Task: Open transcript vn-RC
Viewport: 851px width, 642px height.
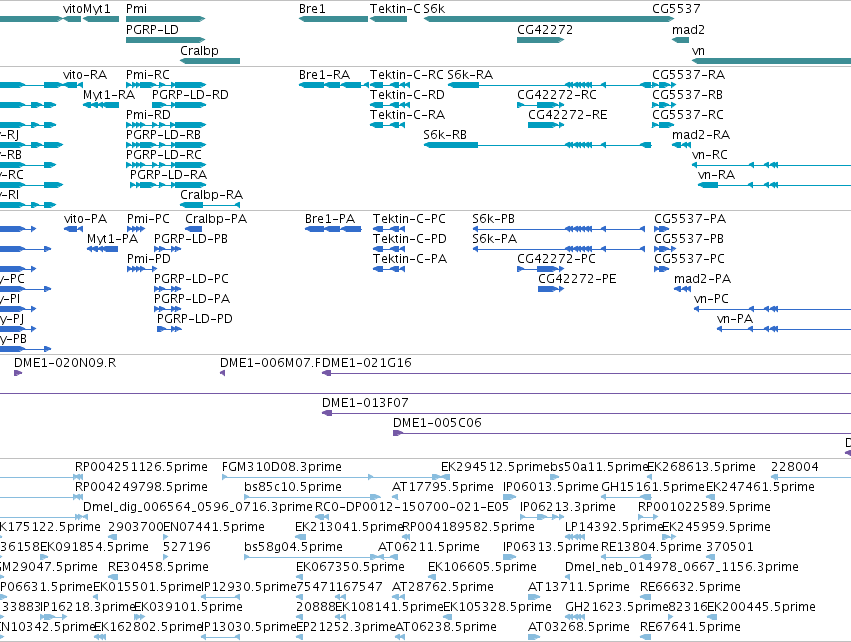Action: (x=709, y=155)
